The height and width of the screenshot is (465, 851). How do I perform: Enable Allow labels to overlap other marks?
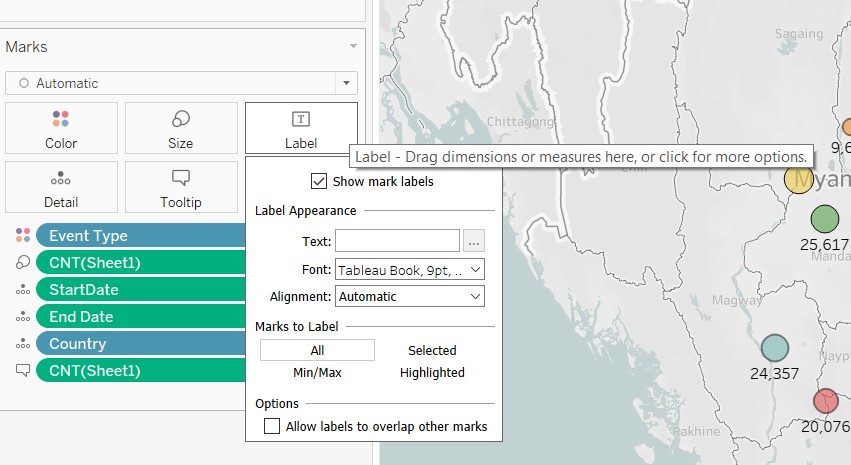[x=272, y=427]
